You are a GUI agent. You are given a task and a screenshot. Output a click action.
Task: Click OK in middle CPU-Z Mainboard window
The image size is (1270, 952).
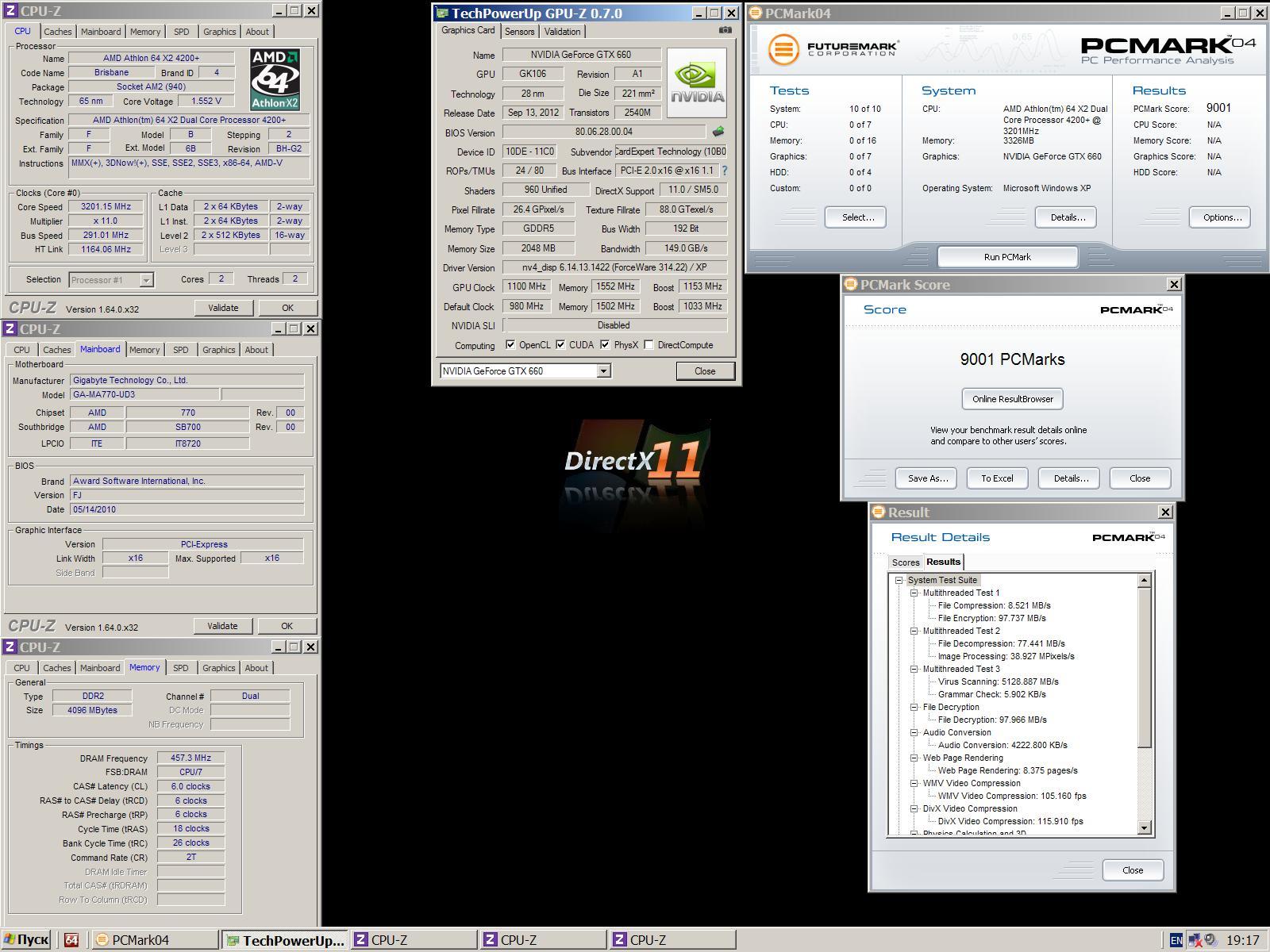click(x=287, y=626)
